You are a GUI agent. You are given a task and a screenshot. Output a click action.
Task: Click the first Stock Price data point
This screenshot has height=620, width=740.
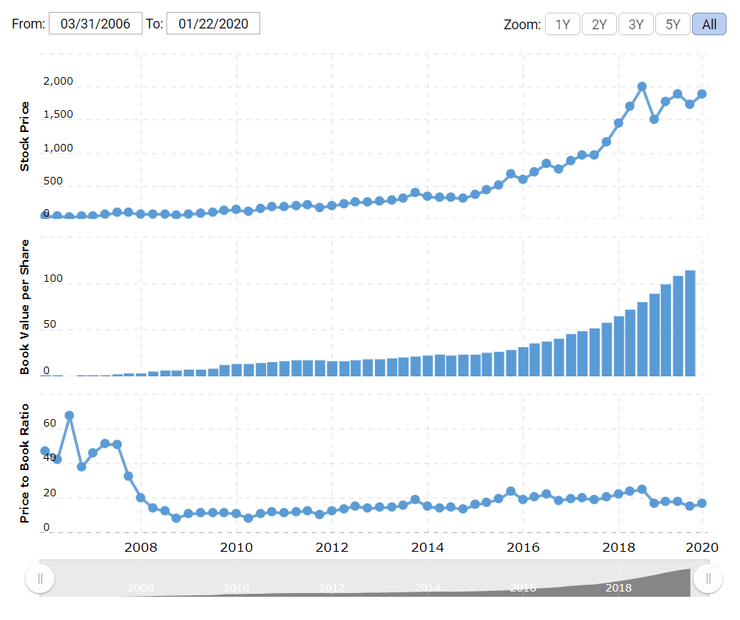[45, 215]
